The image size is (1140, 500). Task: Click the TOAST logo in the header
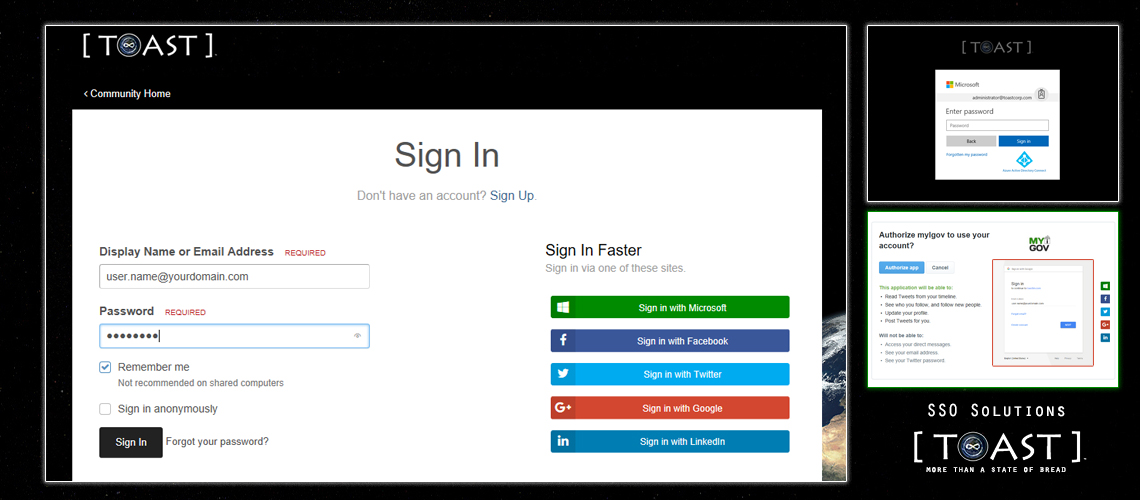point(150,46)
